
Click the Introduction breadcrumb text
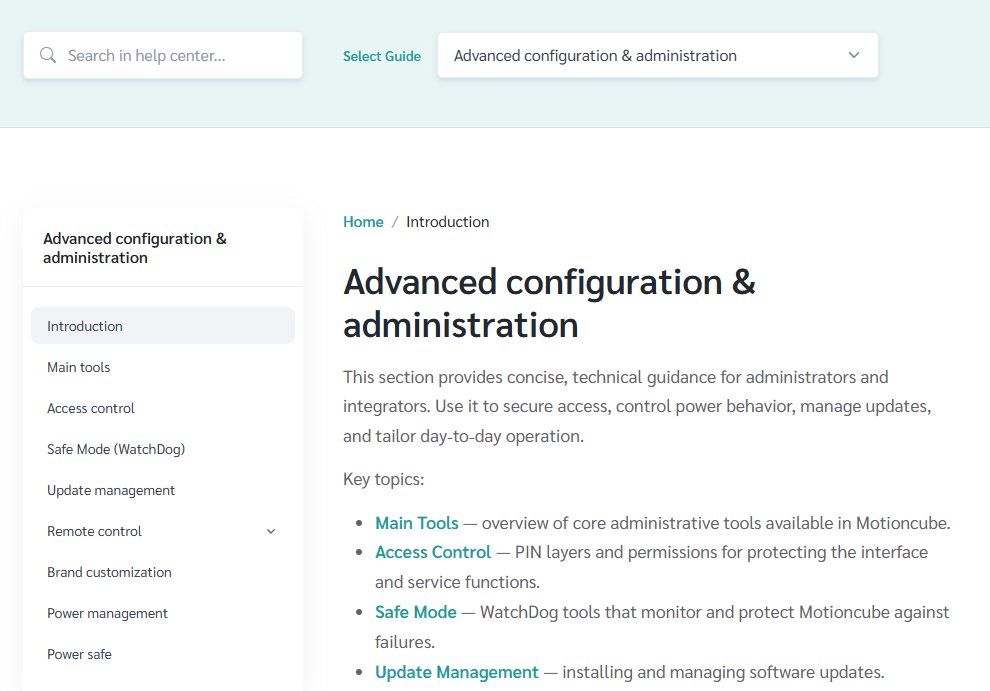pos(448,222)
